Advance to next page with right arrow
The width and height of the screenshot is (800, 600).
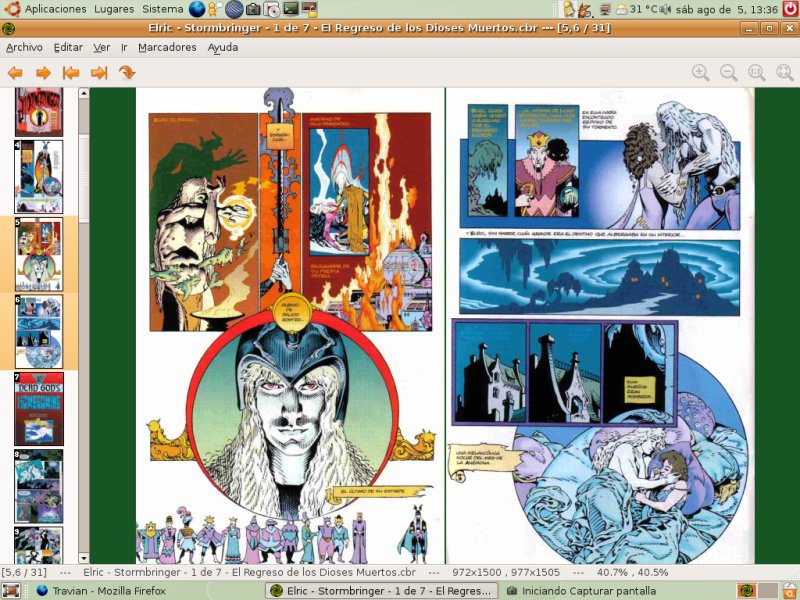click(43, 73)
